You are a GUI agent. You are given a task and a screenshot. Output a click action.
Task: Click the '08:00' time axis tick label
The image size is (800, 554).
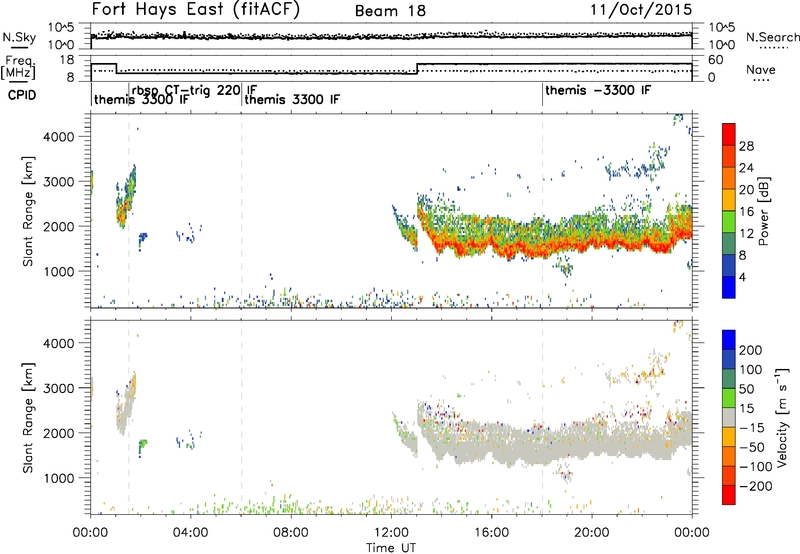[291, 533]
